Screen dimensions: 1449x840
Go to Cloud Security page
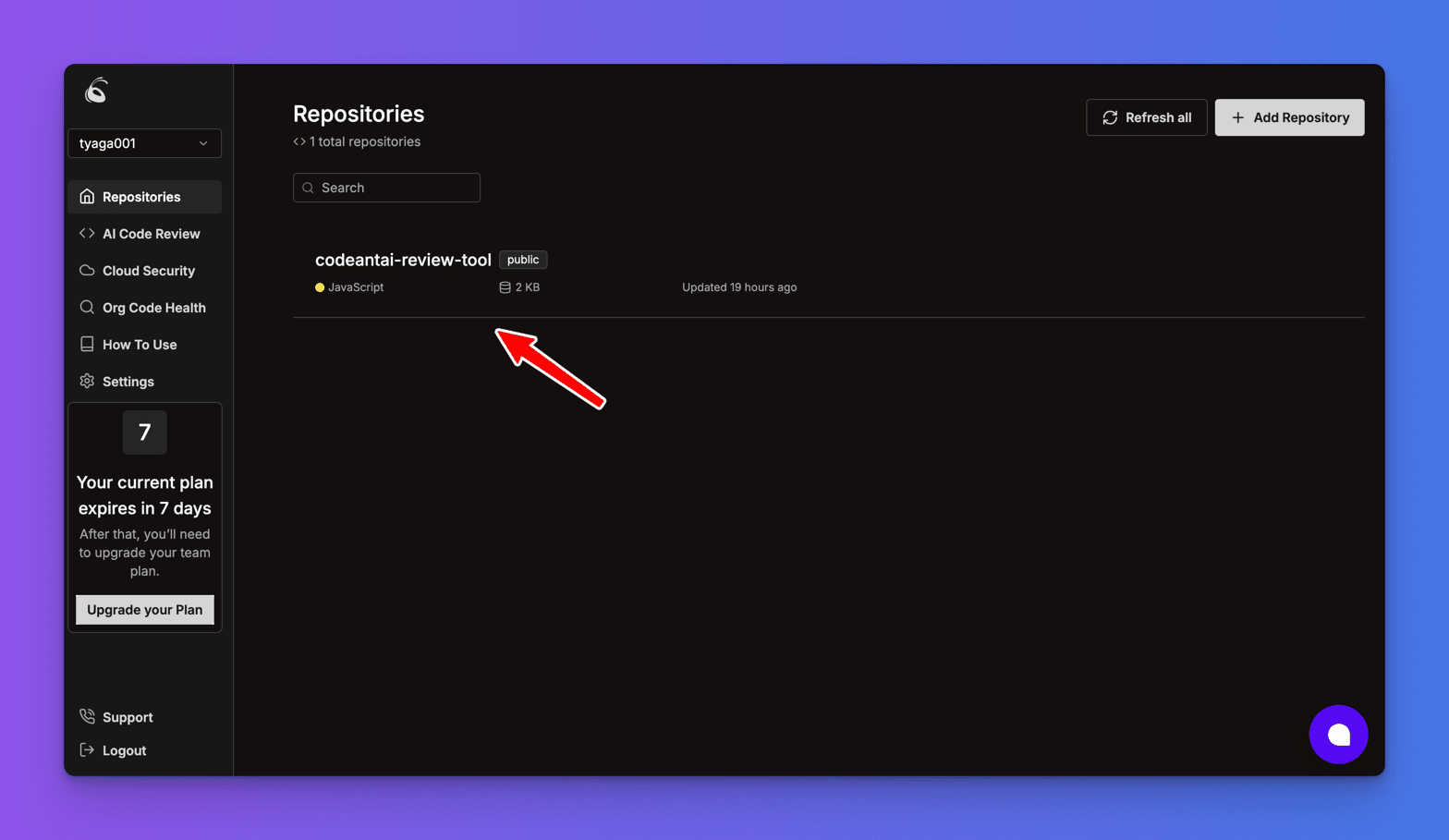[x=144, y=271]
